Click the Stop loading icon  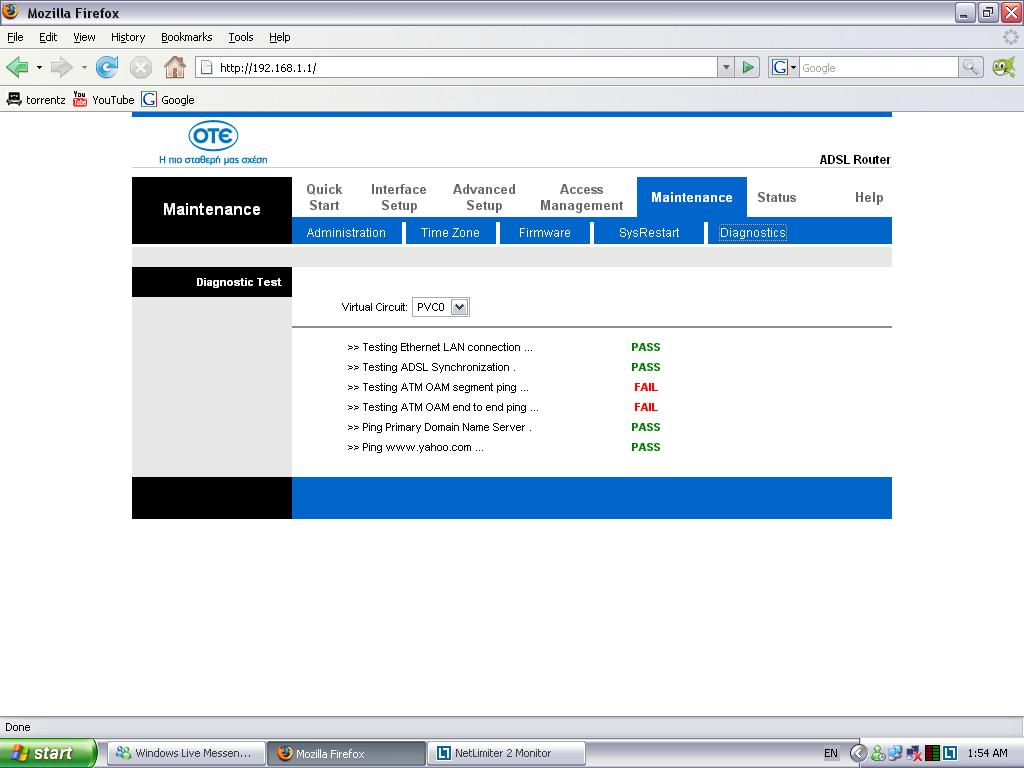(140, 67)
